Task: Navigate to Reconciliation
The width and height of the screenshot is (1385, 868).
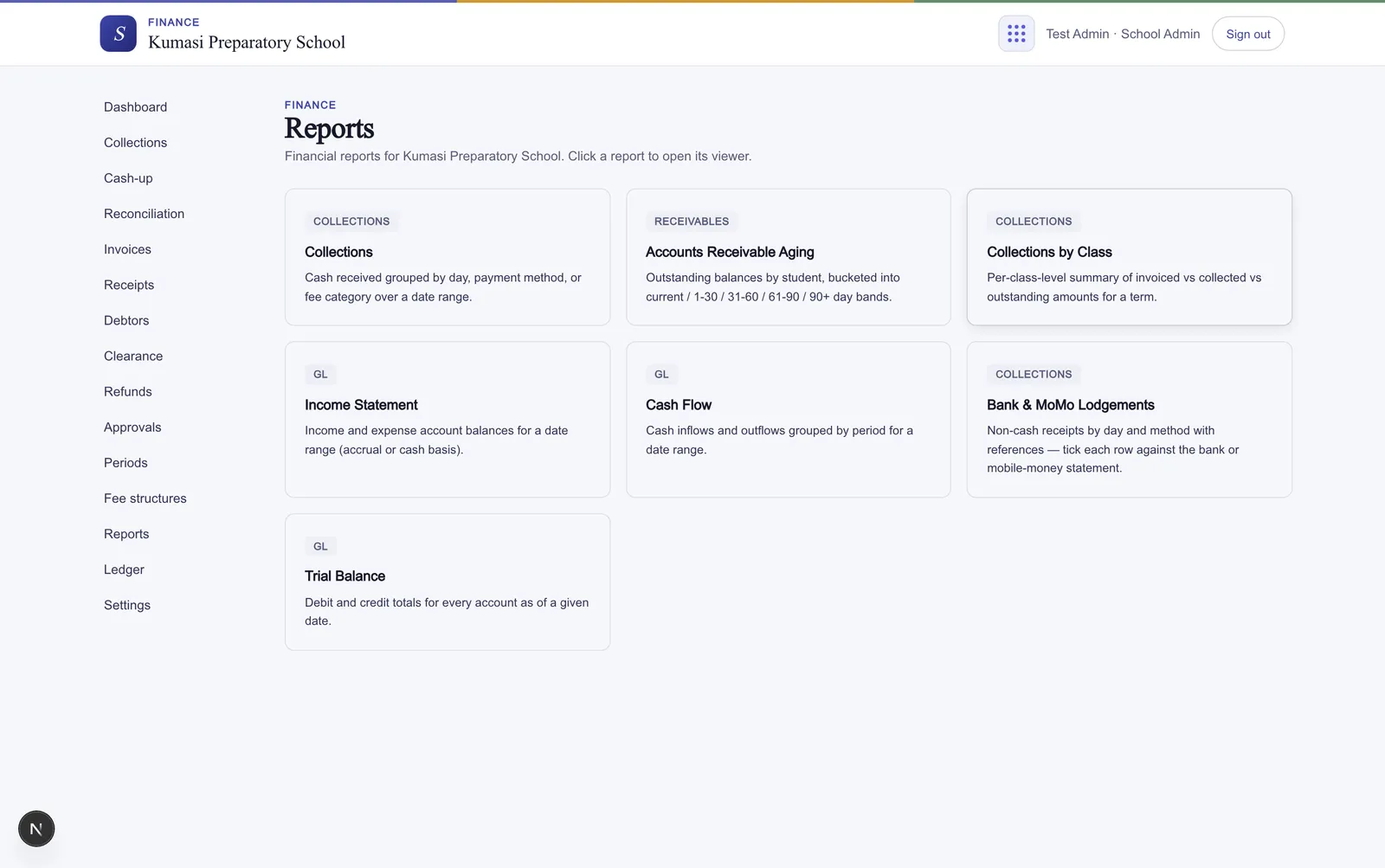Action: pyautogui.click(x=144, y=214)
